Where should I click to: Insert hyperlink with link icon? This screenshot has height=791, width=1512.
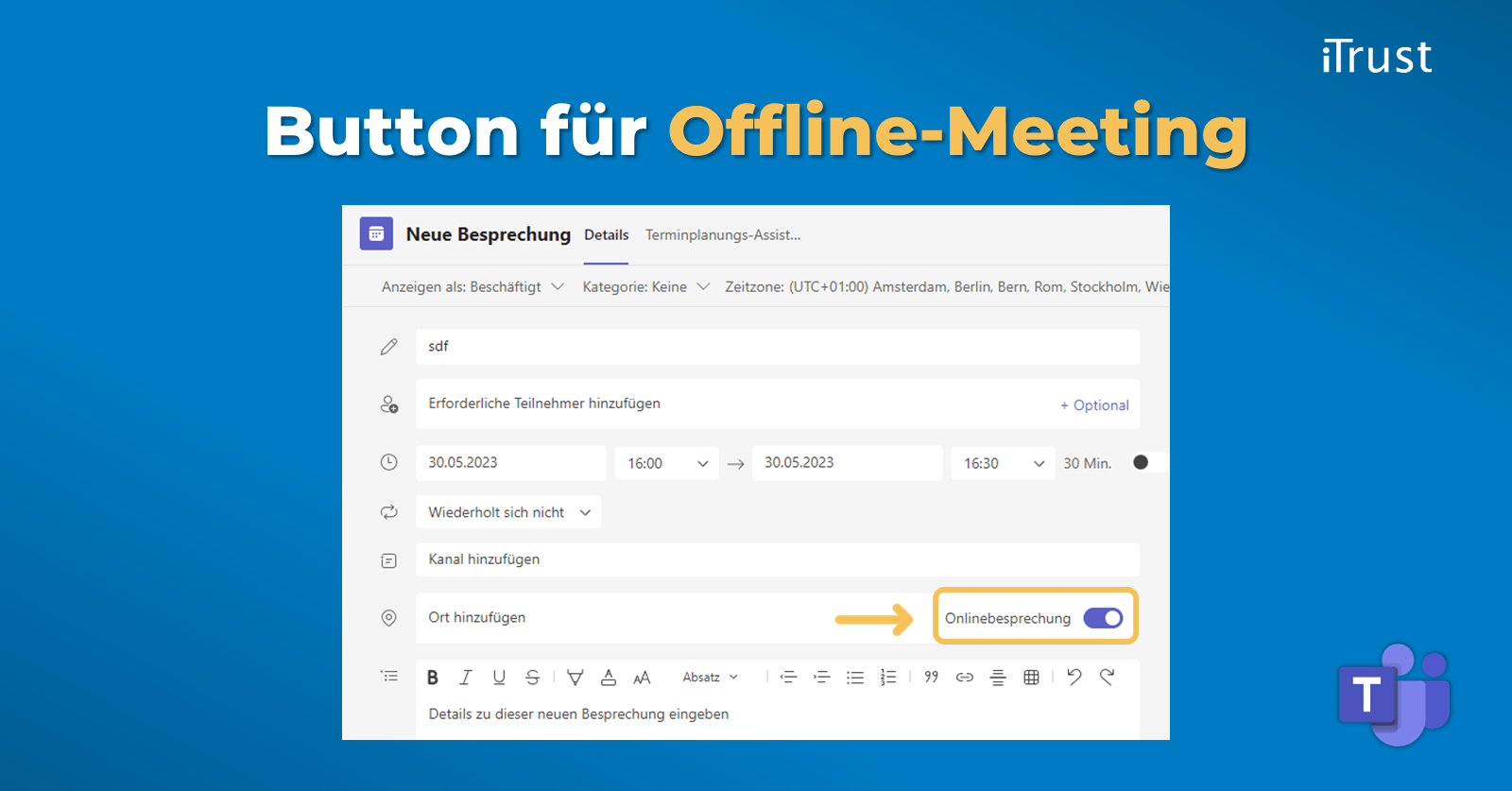(965, 677)
